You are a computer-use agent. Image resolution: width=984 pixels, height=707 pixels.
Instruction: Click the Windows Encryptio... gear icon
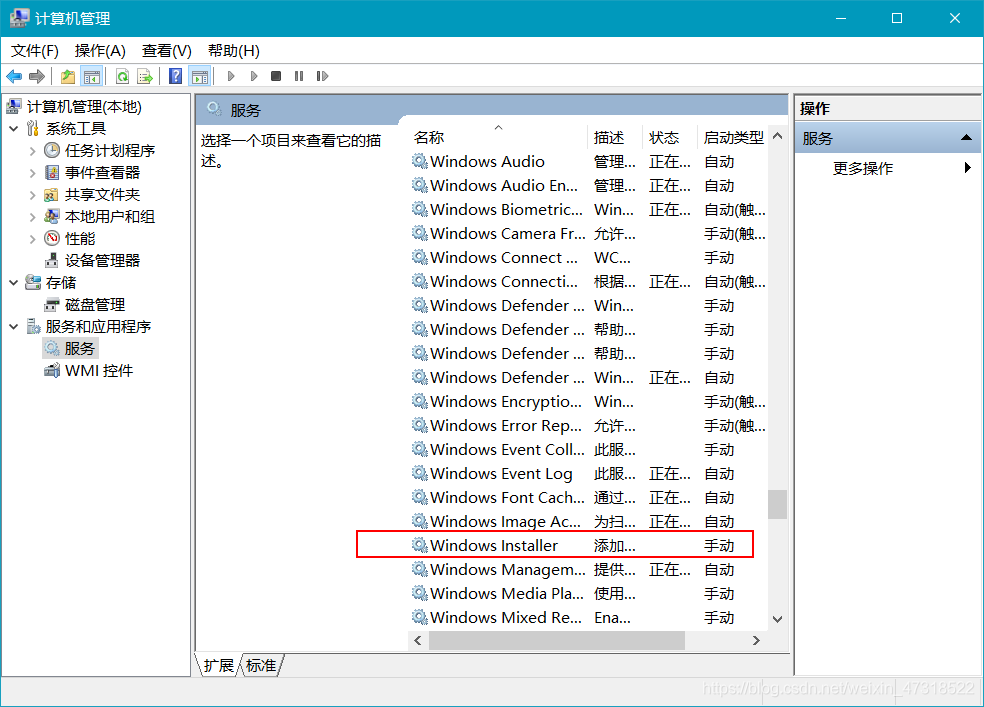[419, 401]
